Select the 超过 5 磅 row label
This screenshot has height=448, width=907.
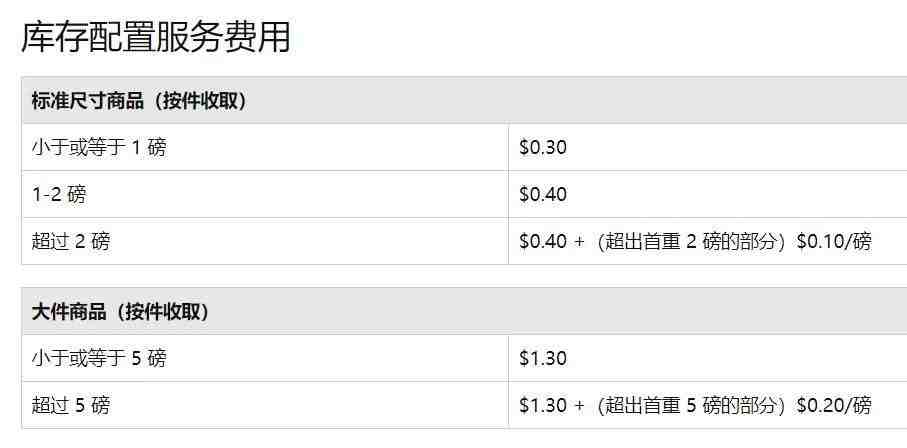point(71,405)
